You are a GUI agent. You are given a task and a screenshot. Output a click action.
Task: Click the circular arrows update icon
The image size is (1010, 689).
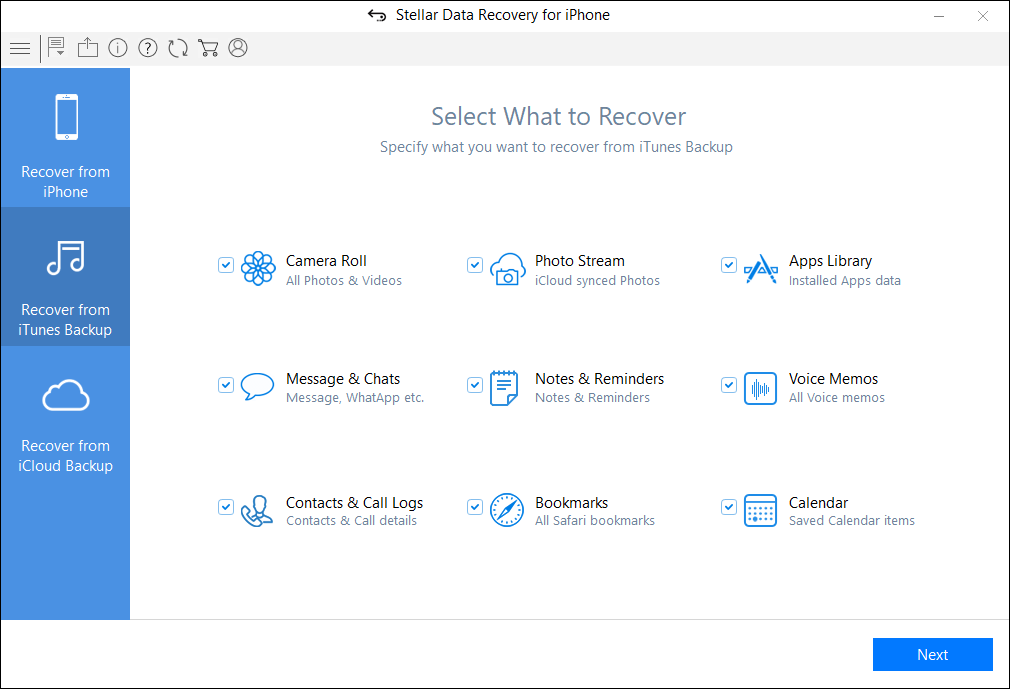[178, 48]
